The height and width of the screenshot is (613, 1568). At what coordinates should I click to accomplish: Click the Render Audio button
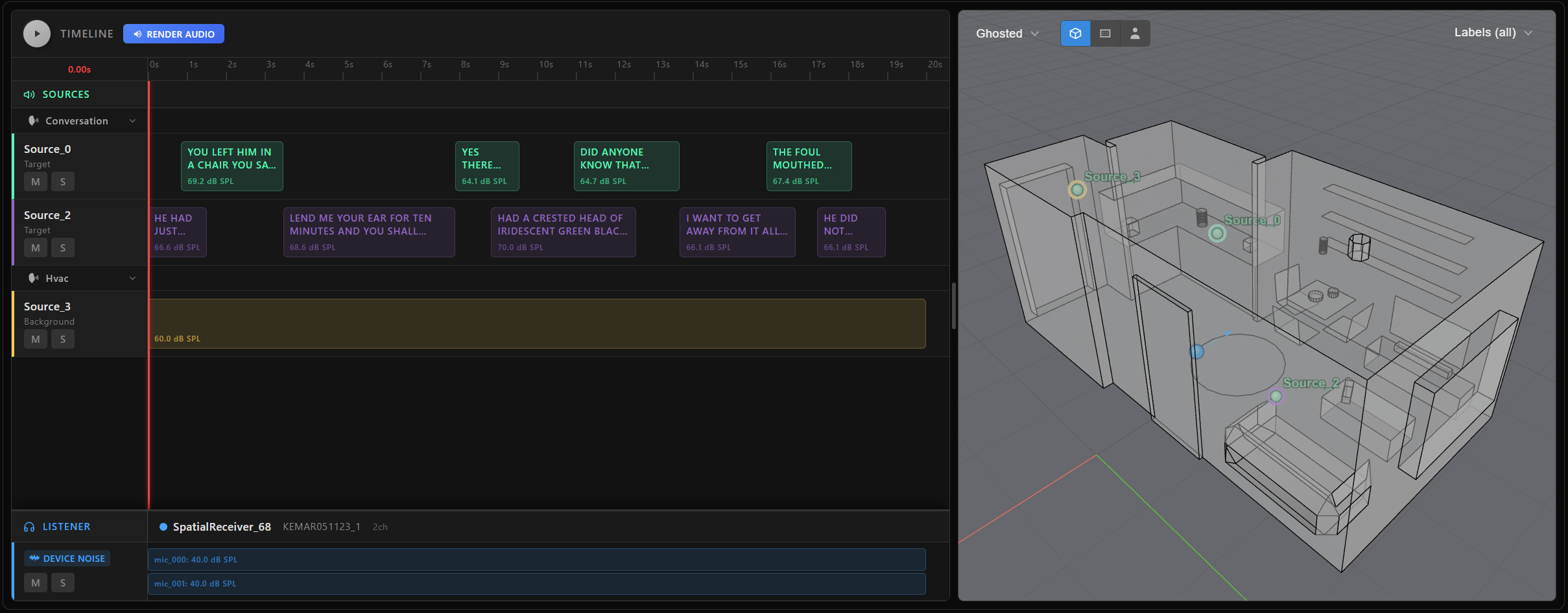(174, 34)
